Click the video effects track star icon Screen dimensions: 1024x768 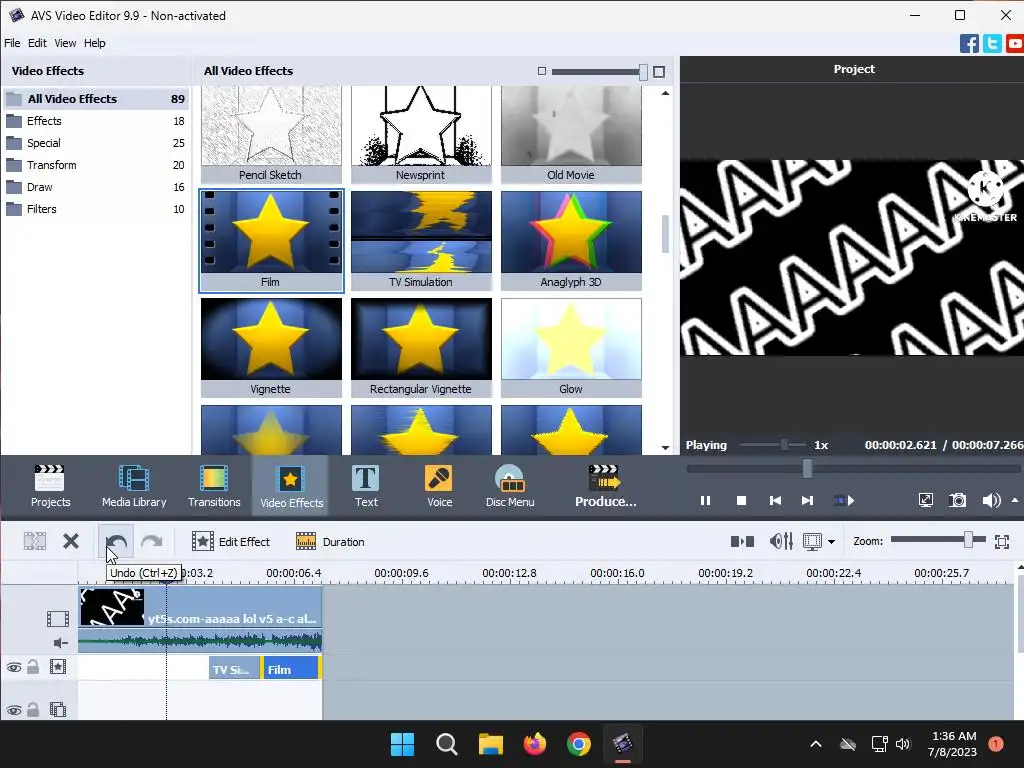pyautogui.click(x=57, y=667)
